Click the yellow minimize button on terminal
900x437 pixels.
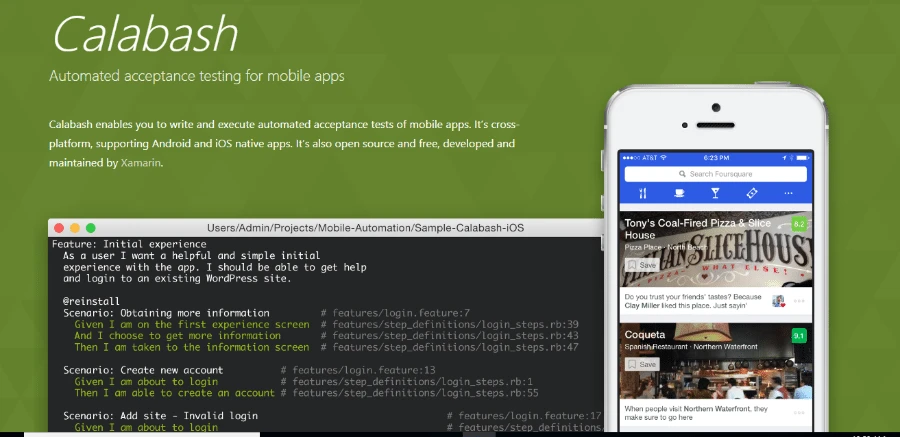pyautogui.click(x=75, y=229)
